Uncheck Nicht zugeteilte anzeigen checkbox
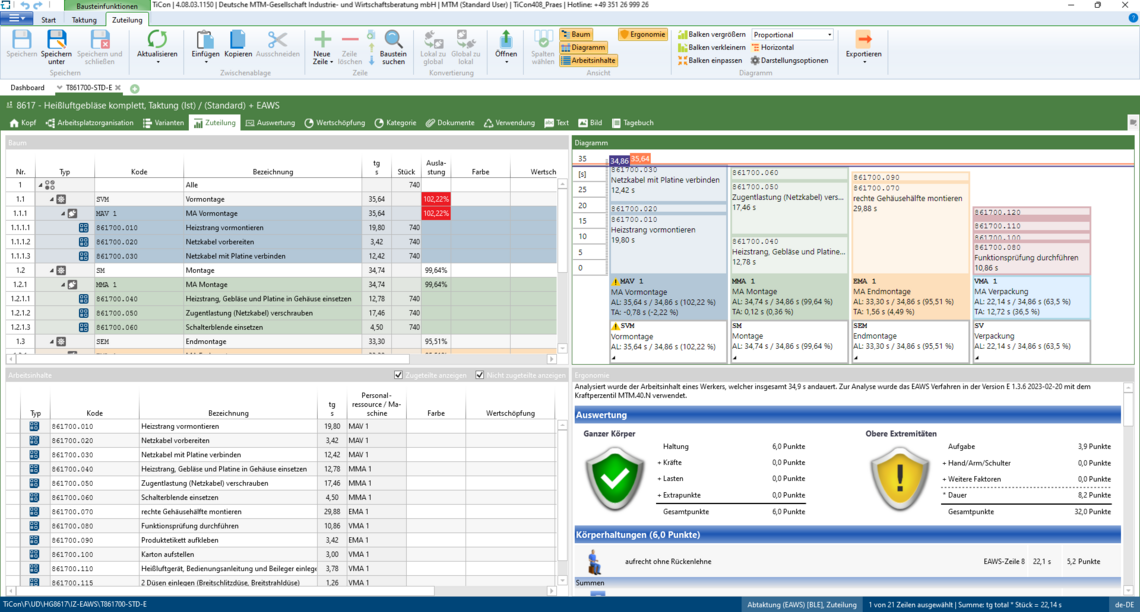This screenshot has width=1140, height=612. tap(480, 375)
